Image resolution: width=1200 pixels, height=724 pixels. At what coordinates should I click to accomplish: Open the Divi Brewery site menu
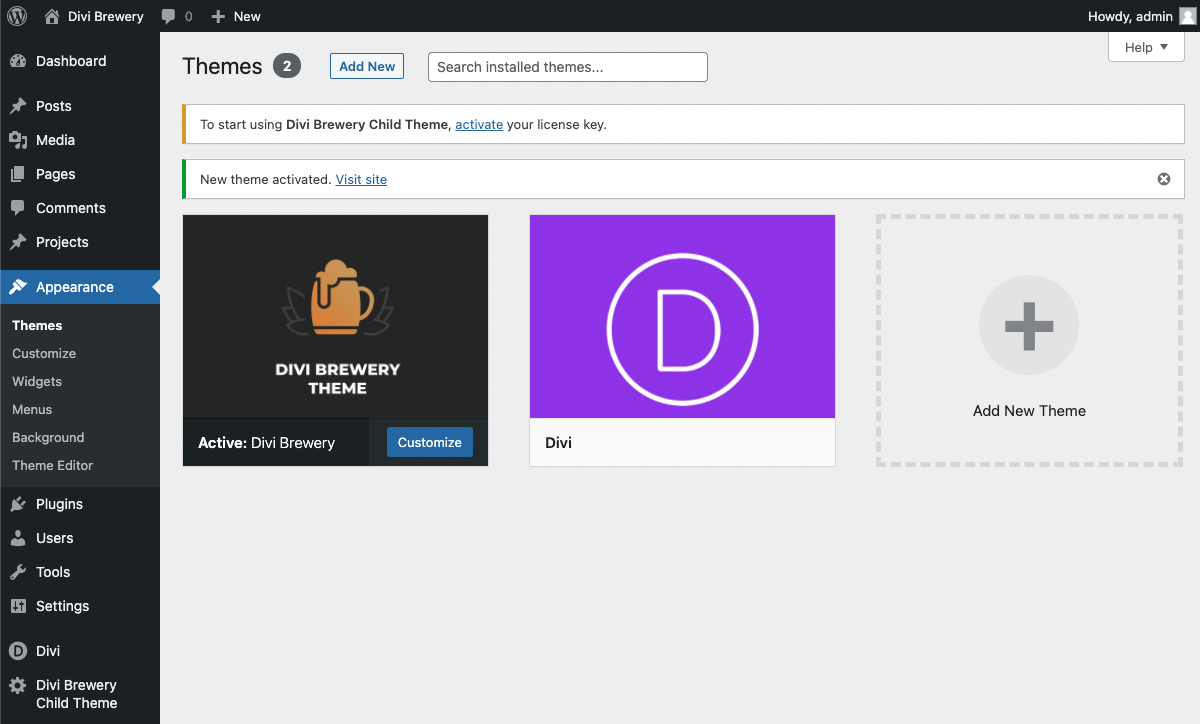[x=95, y=16]
